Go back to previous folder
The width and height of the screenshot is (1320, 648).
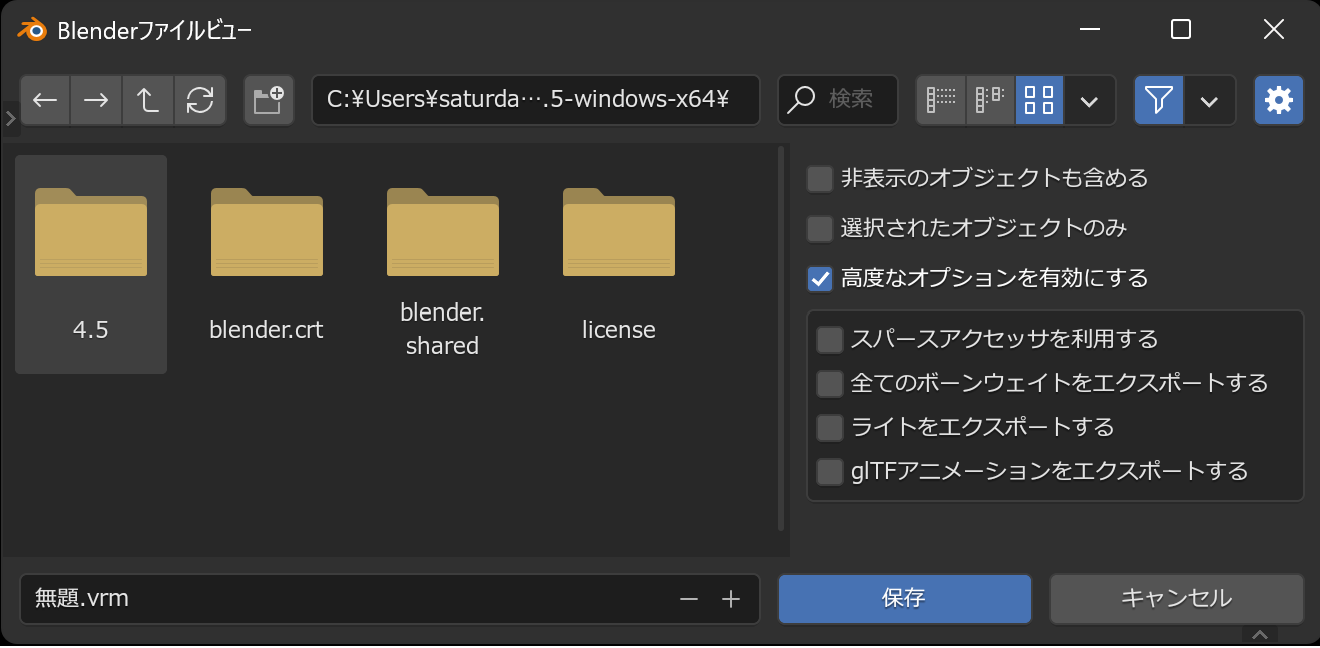tap(45, 100)
